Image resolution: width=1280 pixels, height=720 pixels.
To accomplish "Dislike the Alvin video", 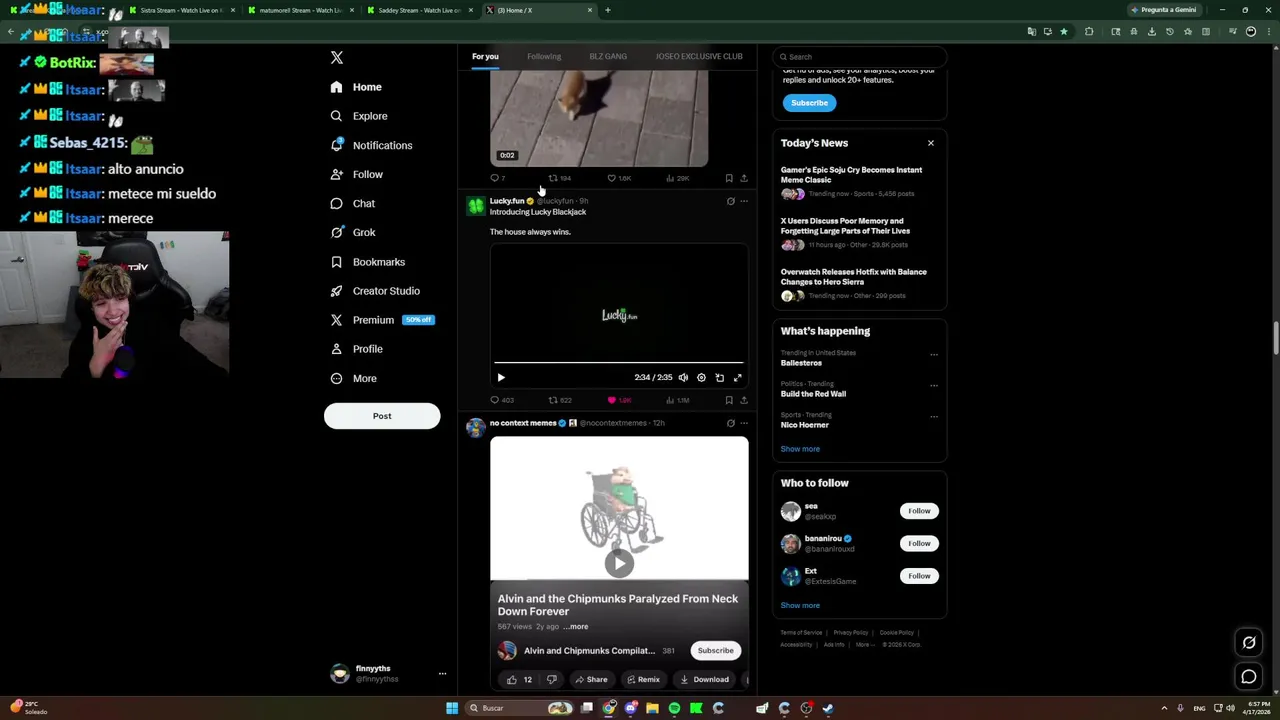I will coord(552,680).
